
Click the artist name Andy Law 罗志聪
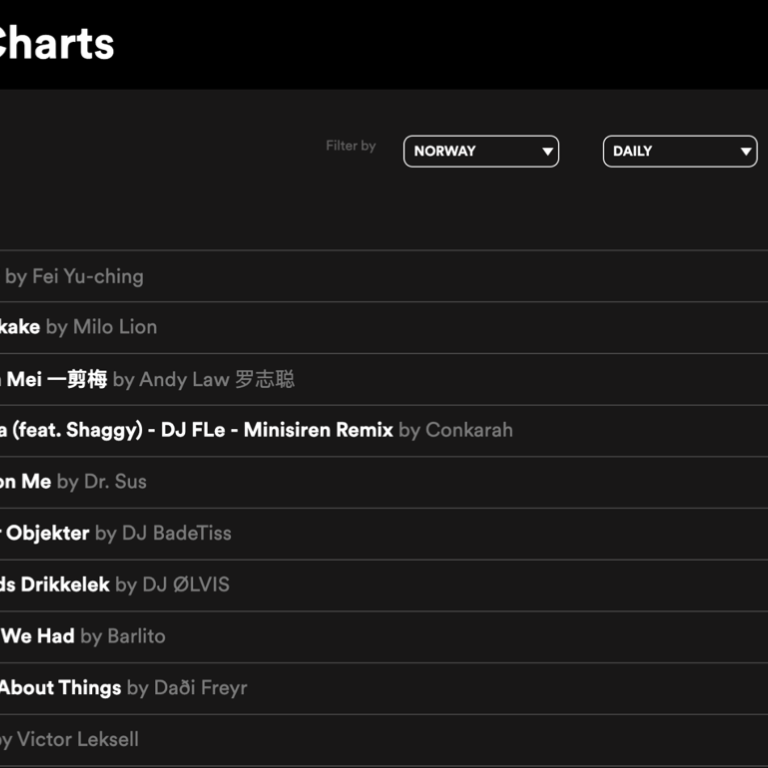tap(217, 379)
